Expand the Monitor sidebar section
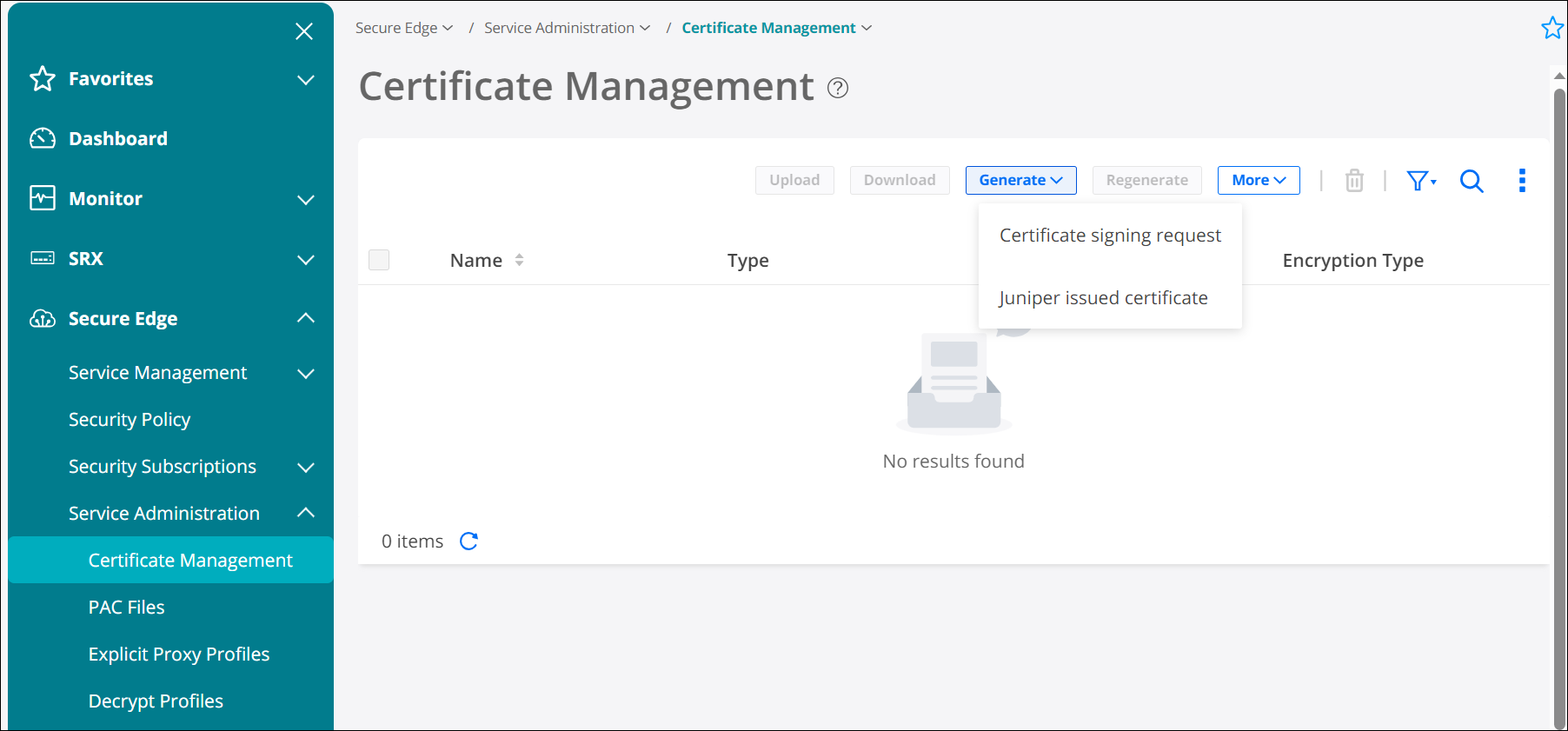The height and width of the screenshot is (731, 1568). click(x=305, y=199)
